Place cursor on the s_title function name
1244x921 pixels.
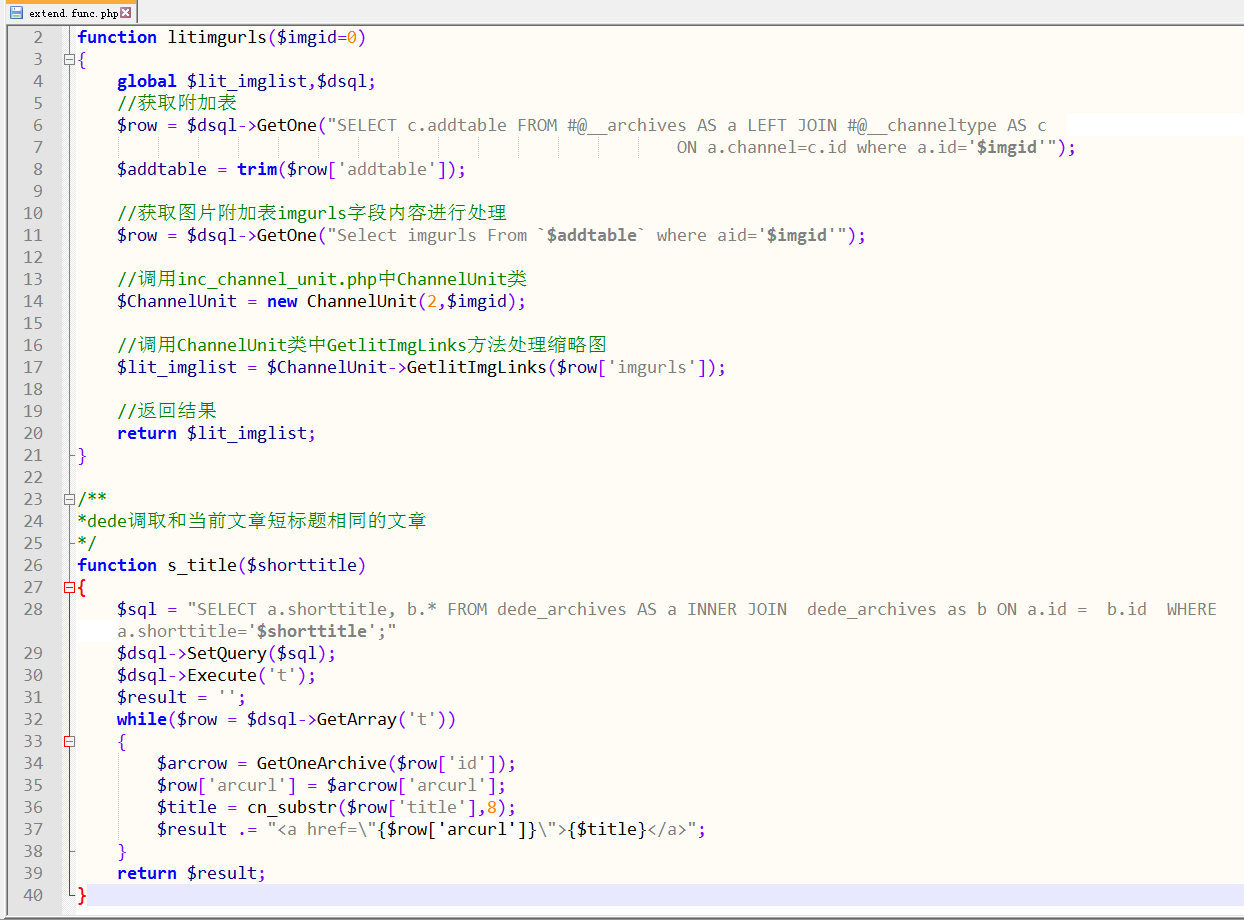[201, 565]
